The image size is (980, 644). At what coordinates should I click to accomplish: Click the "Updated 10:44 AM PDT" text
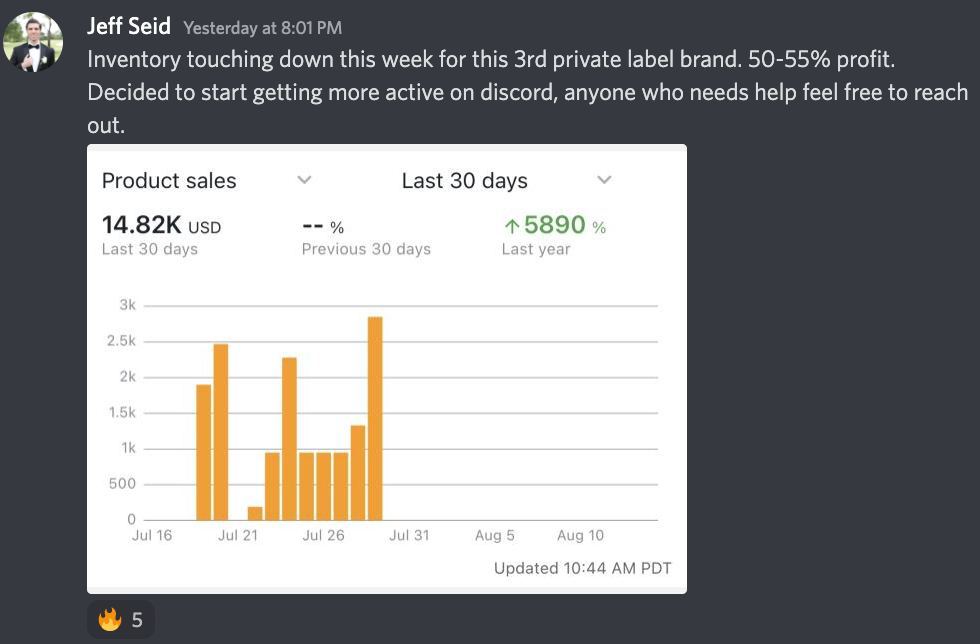coord(582,568)
